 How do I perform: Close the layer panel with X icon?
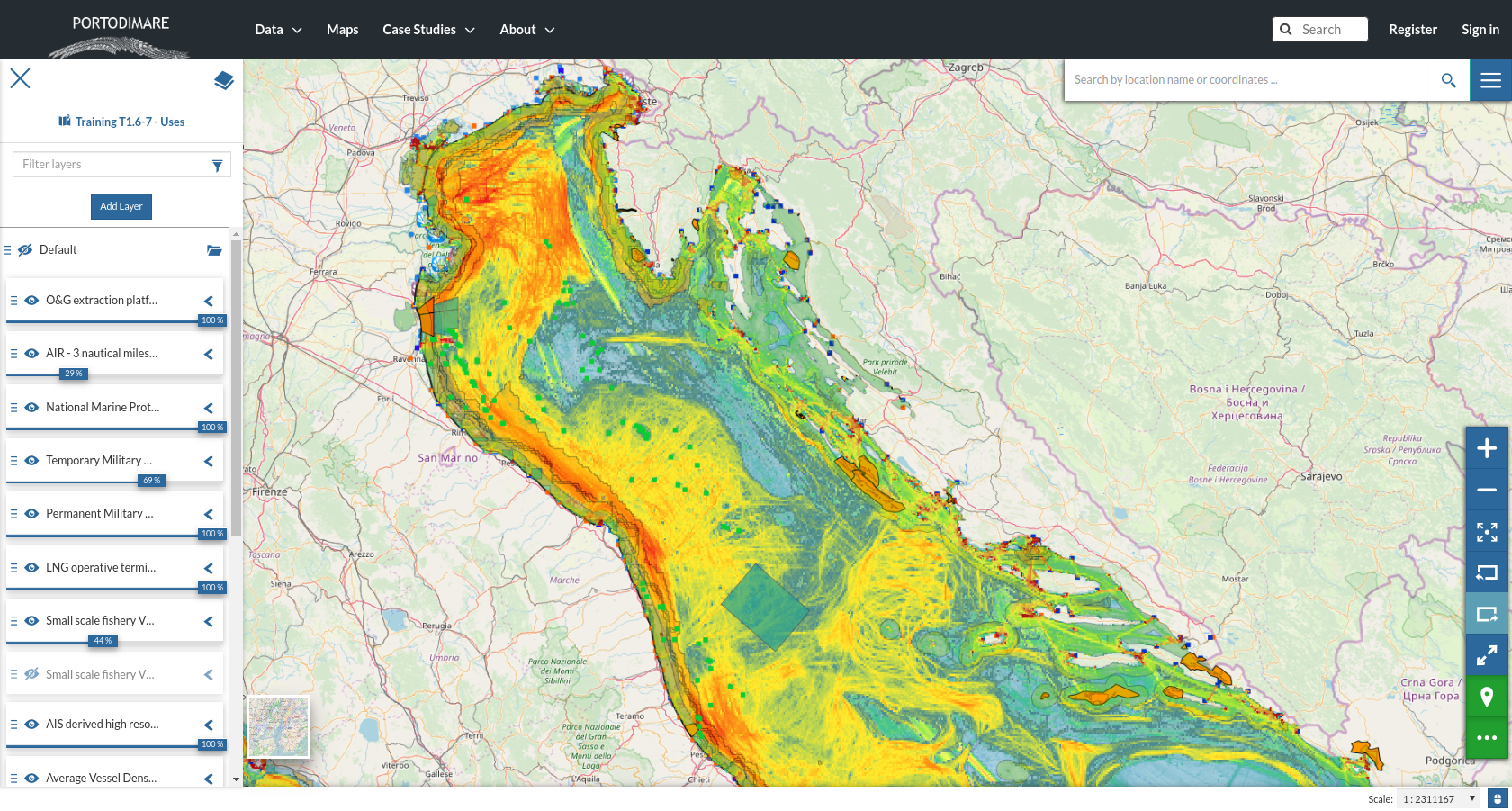click(20, 78)
